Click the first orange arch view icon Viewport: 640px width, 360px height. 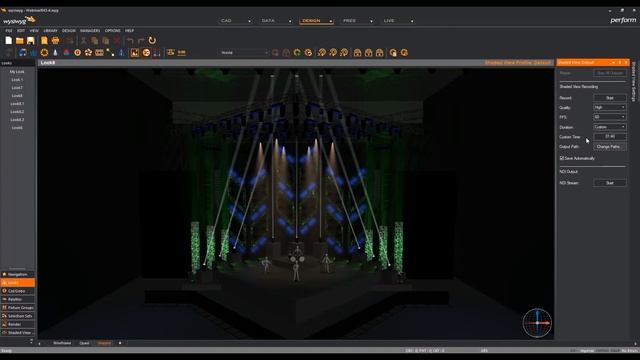click(x=357, y=53)
